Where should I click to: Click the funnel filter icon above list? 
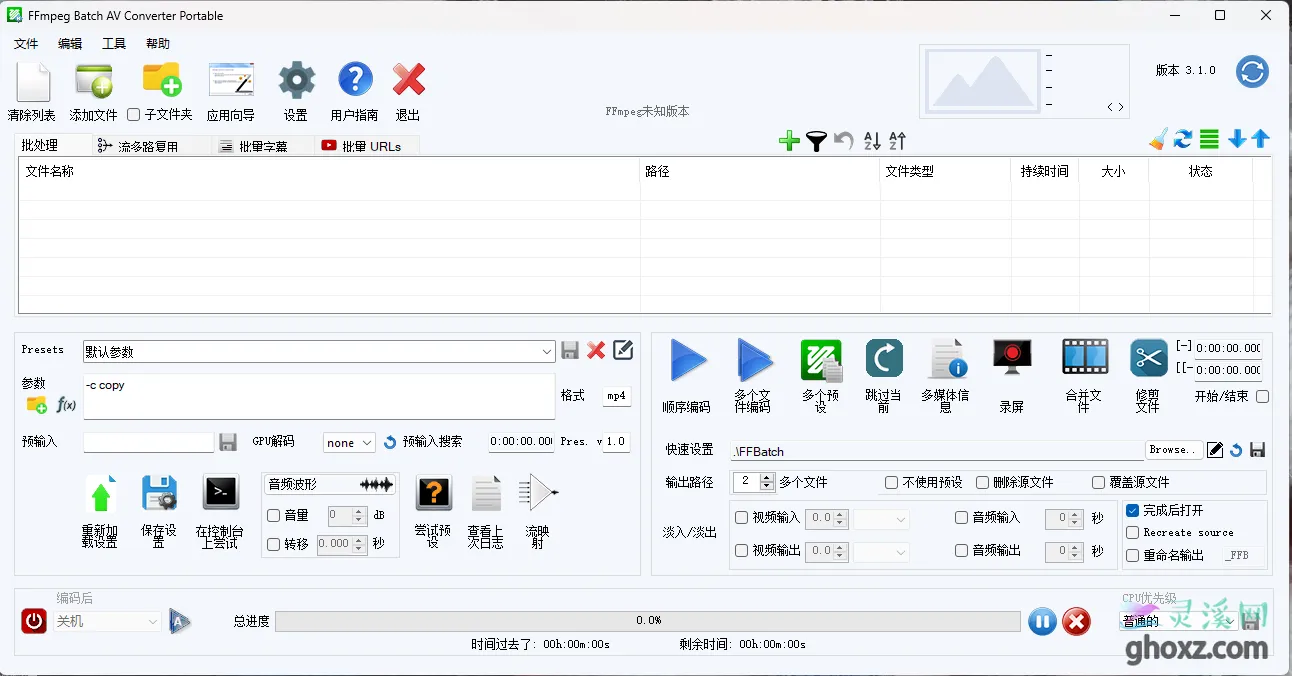(816, 141)
